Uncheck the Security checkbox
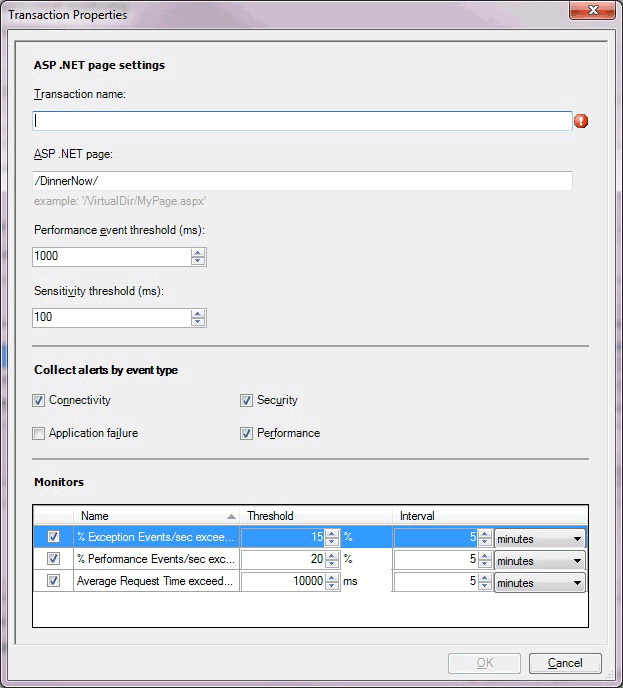The width and height of the screenshot is (623, 688). tap(246, 400)
